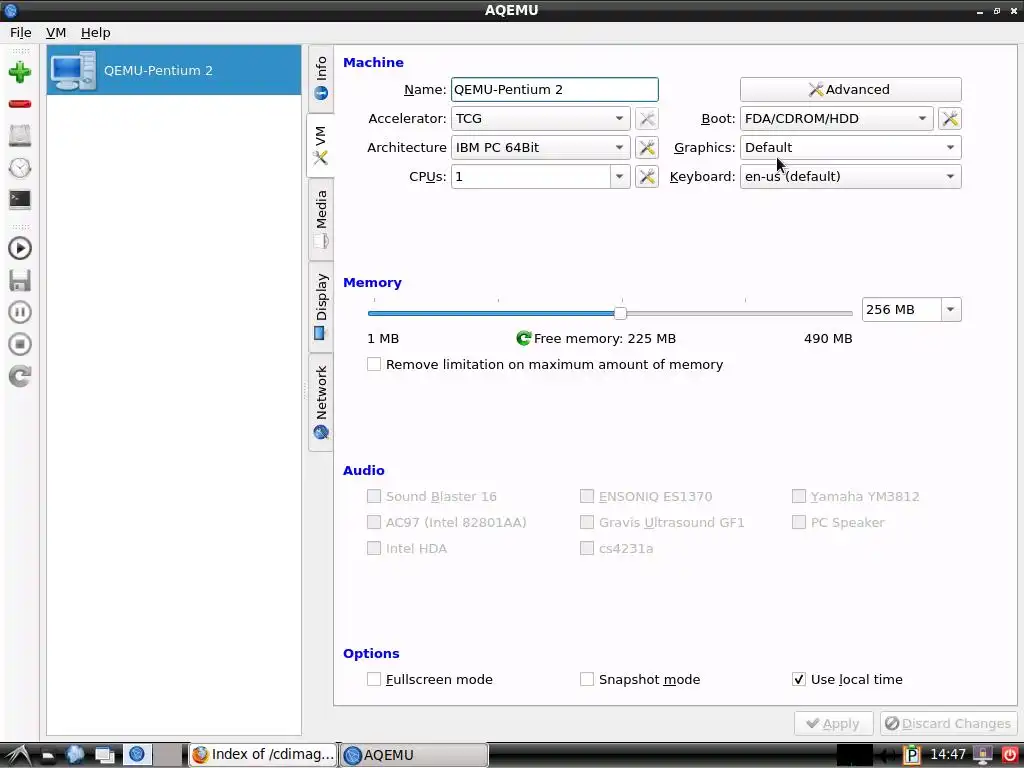Image resolution: width=1024 pixels, height=768 pixels.
Task: Save VM state with floppy disk icon
Action: tap(20, 280)
